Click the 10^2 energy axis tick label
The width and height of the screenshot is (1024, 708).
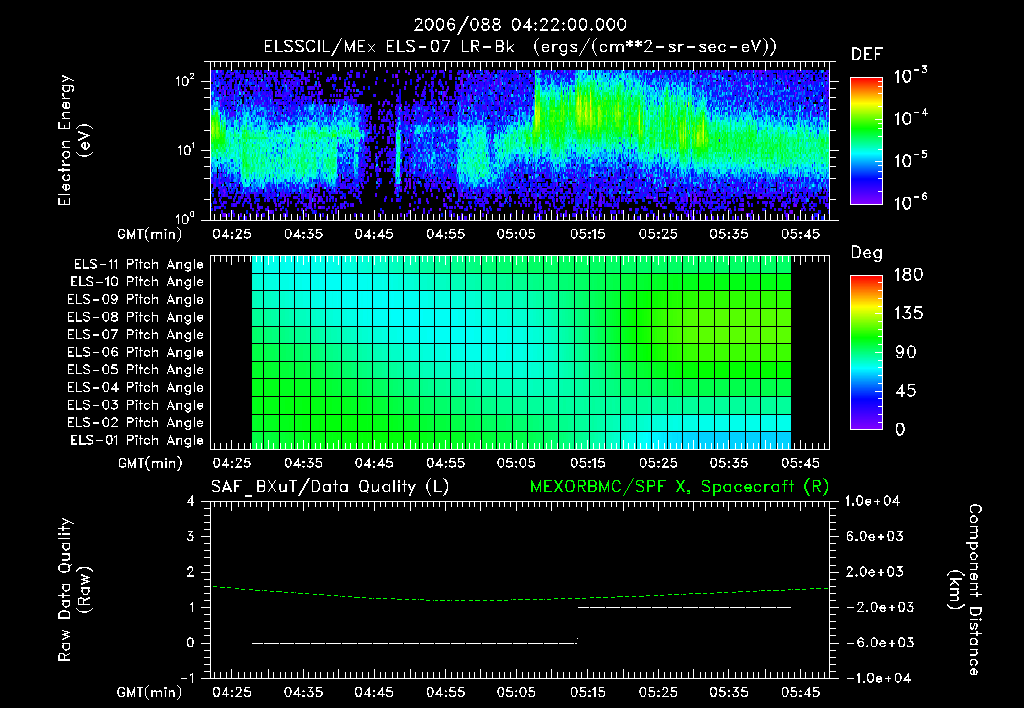coord(185,81)
